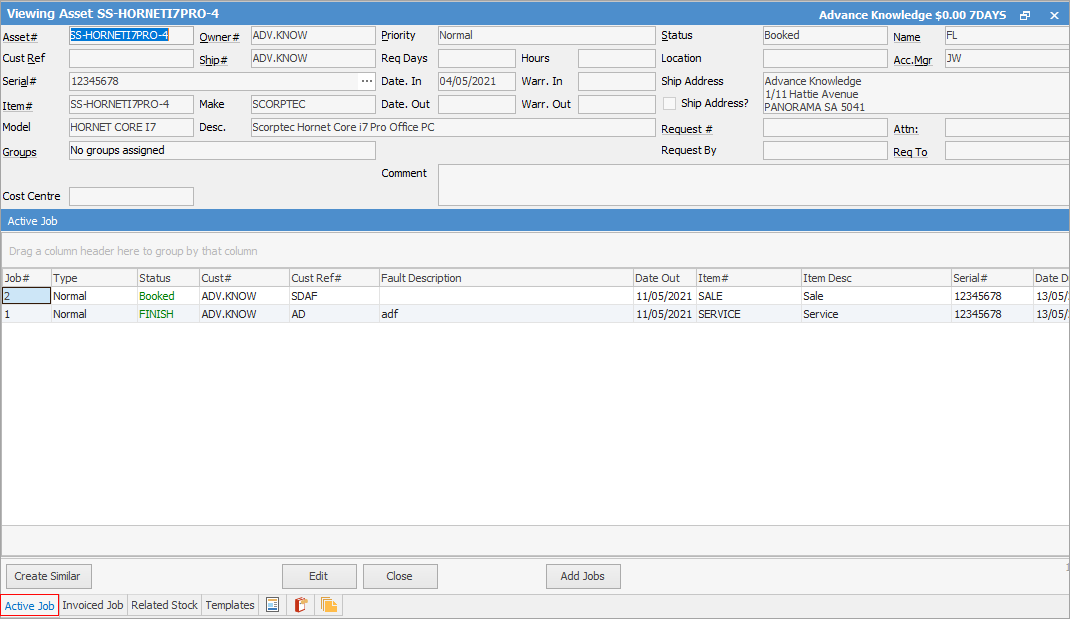
Task: Enable the Ship Address? checkbox
Action: [x=668, y=103]
